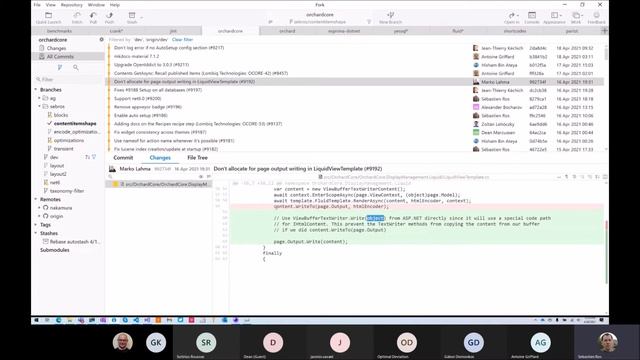Screen dimensions: 640x360
Task: Collapse the Stashes section
Action: (36, 233)
